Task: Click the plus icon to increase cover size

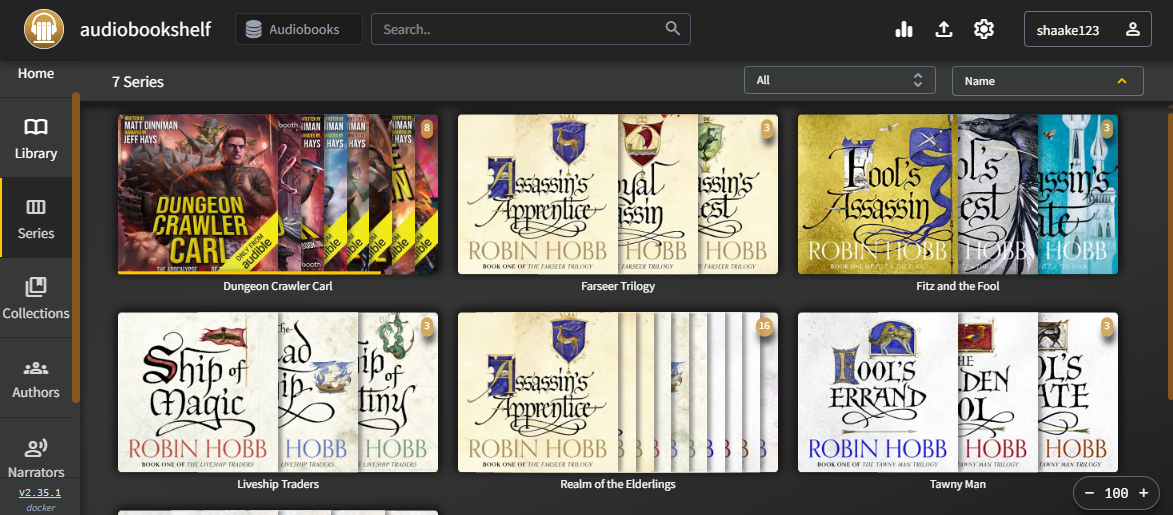Action: [1143, 493]
